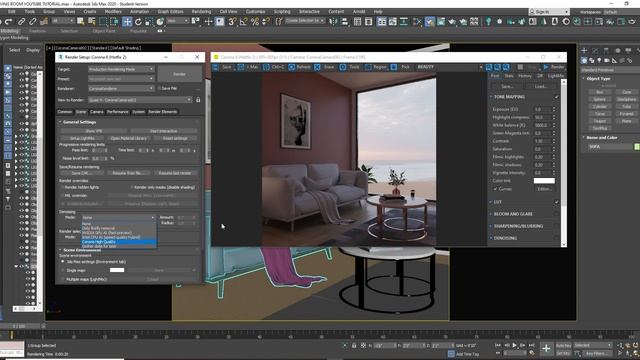Enable the Mtl. override checkbox
The width and height of the screenshot is (640, 360).
click(x=62, y=196)
